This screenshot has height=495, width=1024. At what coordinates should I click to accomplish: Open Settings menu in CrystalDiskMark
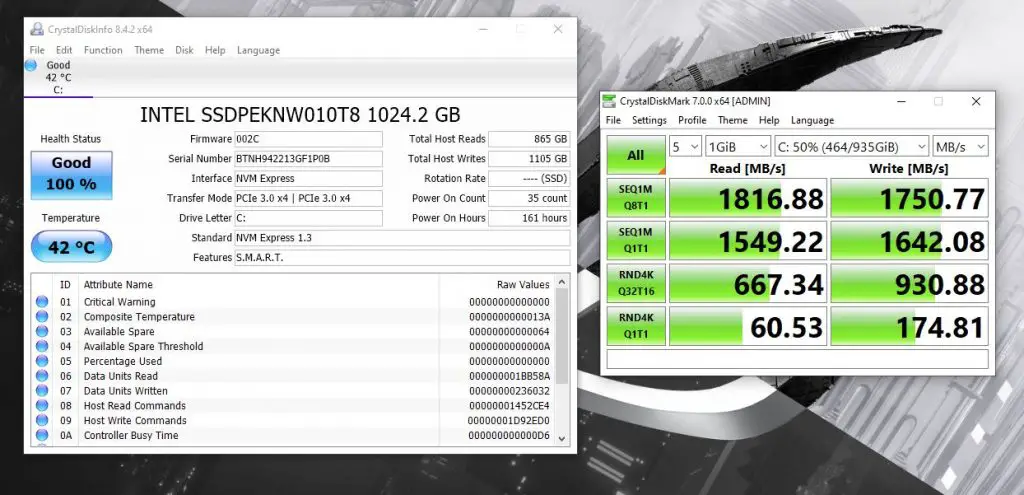pos(649,120)
